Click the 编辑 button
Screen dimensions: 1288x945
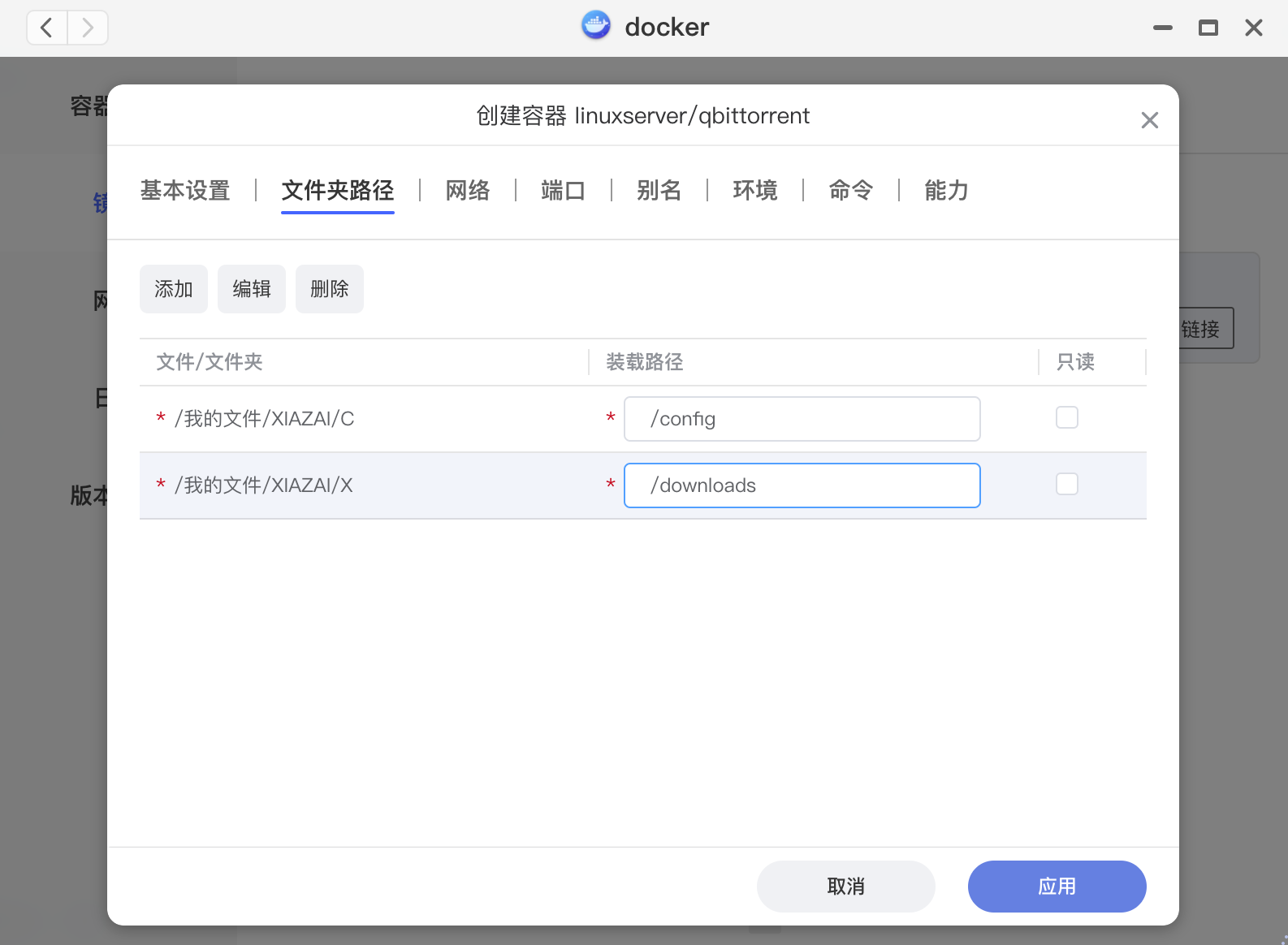coord(252,289)
